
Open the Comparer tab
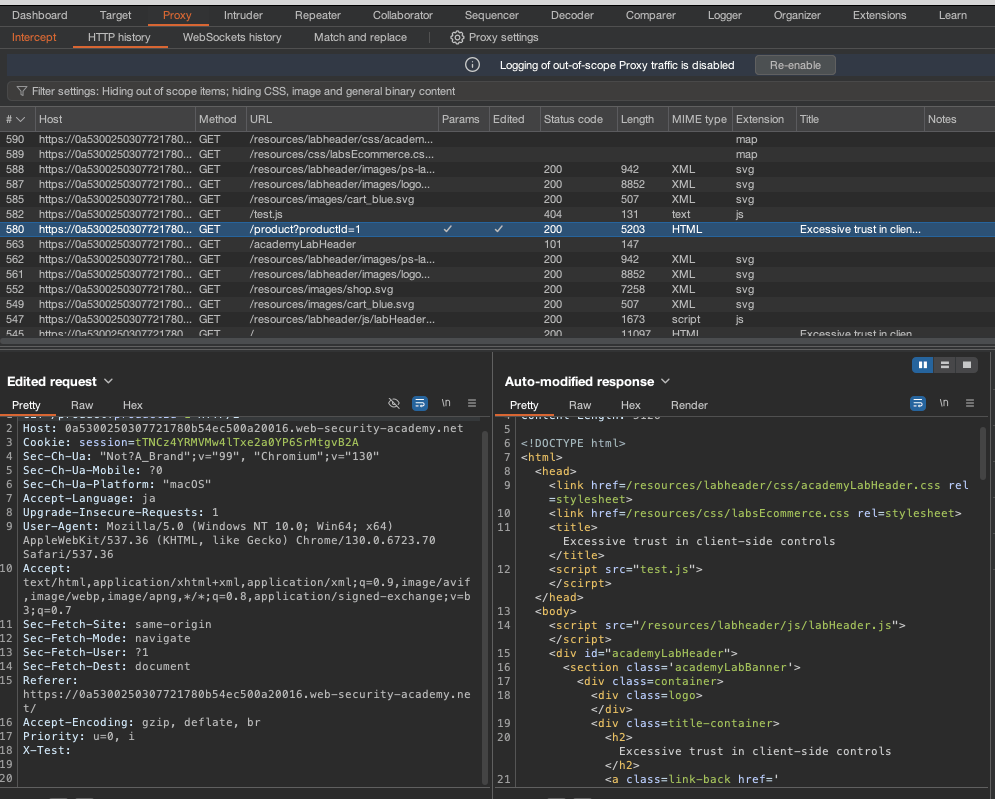click(650, 15)
